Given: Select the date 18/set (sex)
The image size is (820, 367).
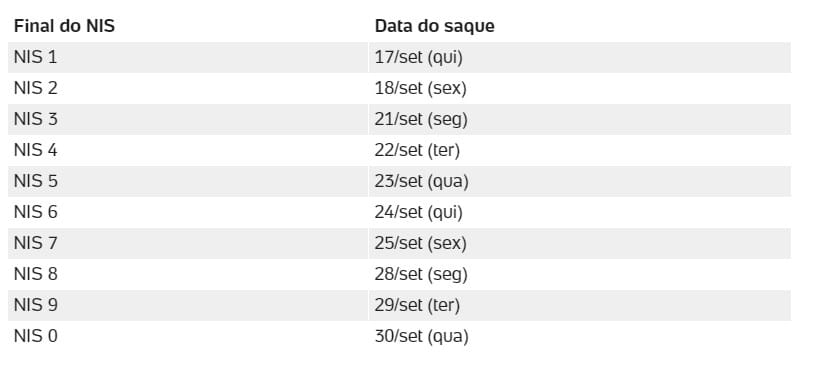Looking at the screenshot, I should coord(420,88).
